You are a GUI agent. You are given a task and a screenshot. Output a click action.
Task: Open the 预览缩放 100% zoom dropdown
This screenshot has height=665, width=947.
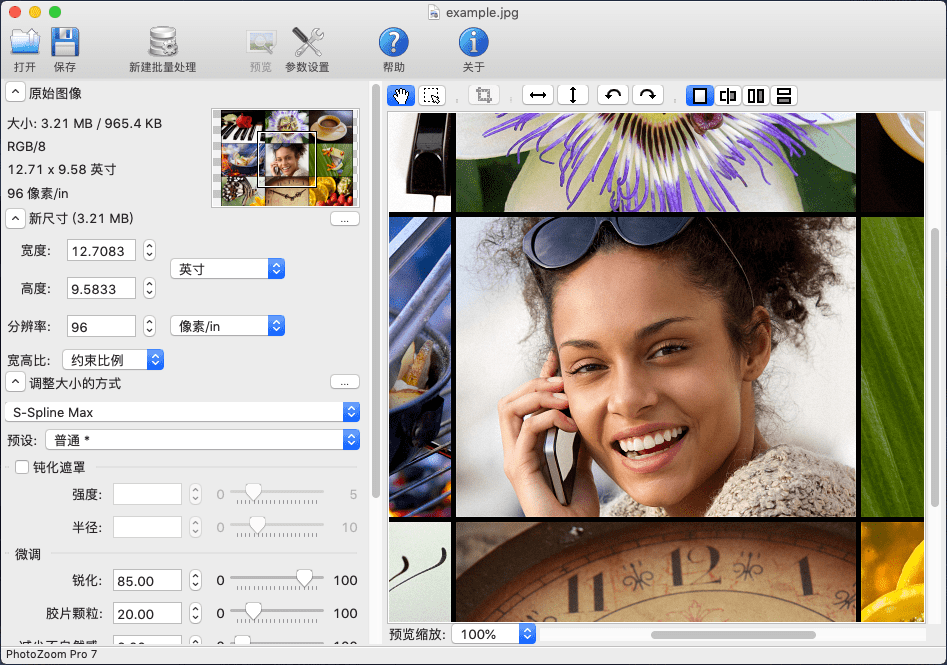click(x=493, y=634)
